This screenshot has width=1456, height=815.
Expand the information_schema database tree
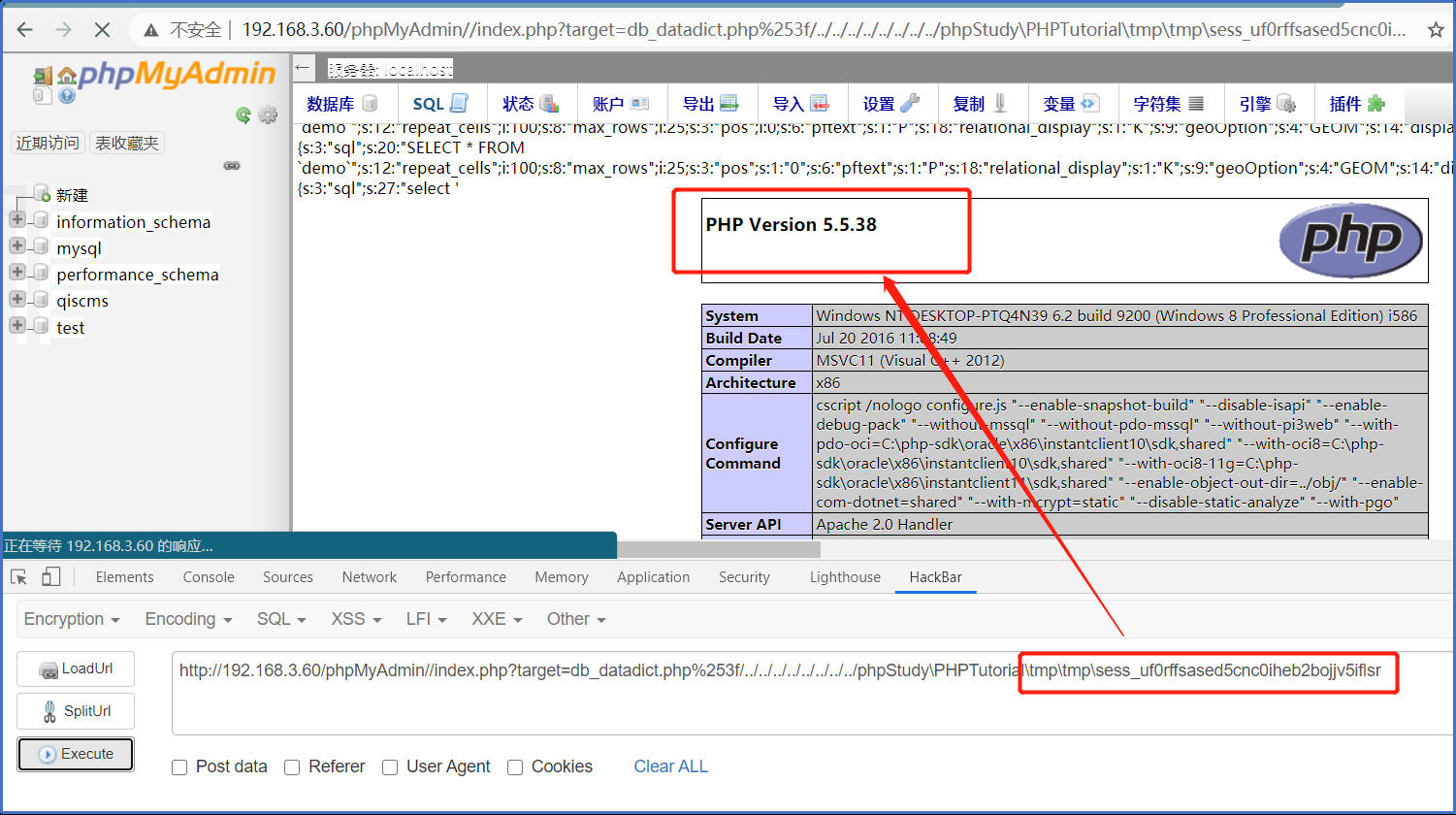17,221
